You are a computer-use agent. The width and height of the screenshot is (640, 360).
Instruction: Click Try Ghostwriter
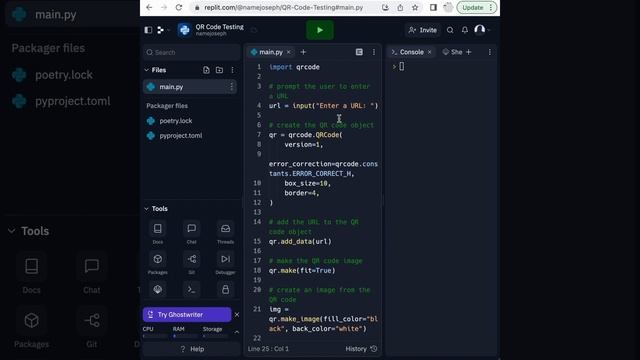coord(187,315)
